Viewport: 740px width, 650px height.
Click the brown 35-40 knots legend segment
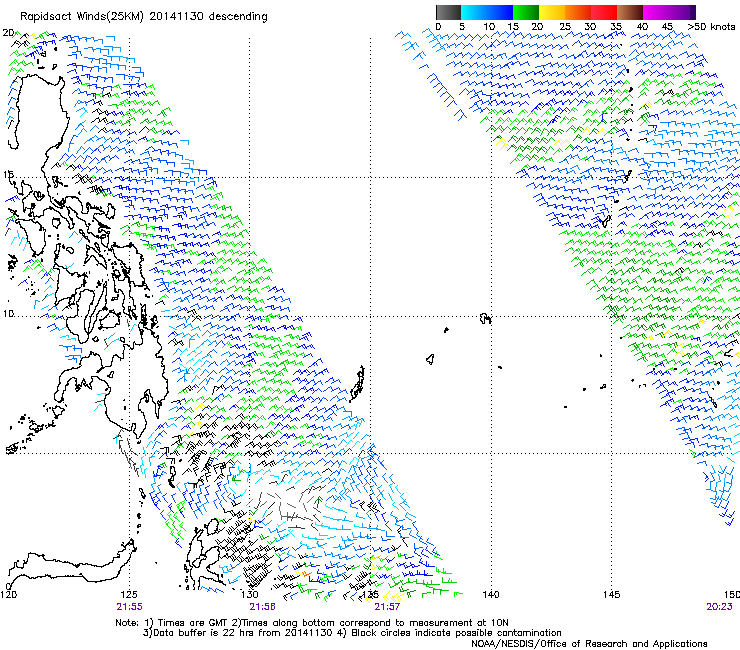click(630, 12)
